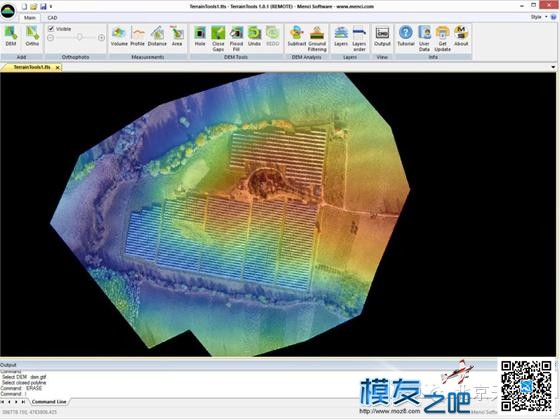Select the Volume measurement tool

119,36
